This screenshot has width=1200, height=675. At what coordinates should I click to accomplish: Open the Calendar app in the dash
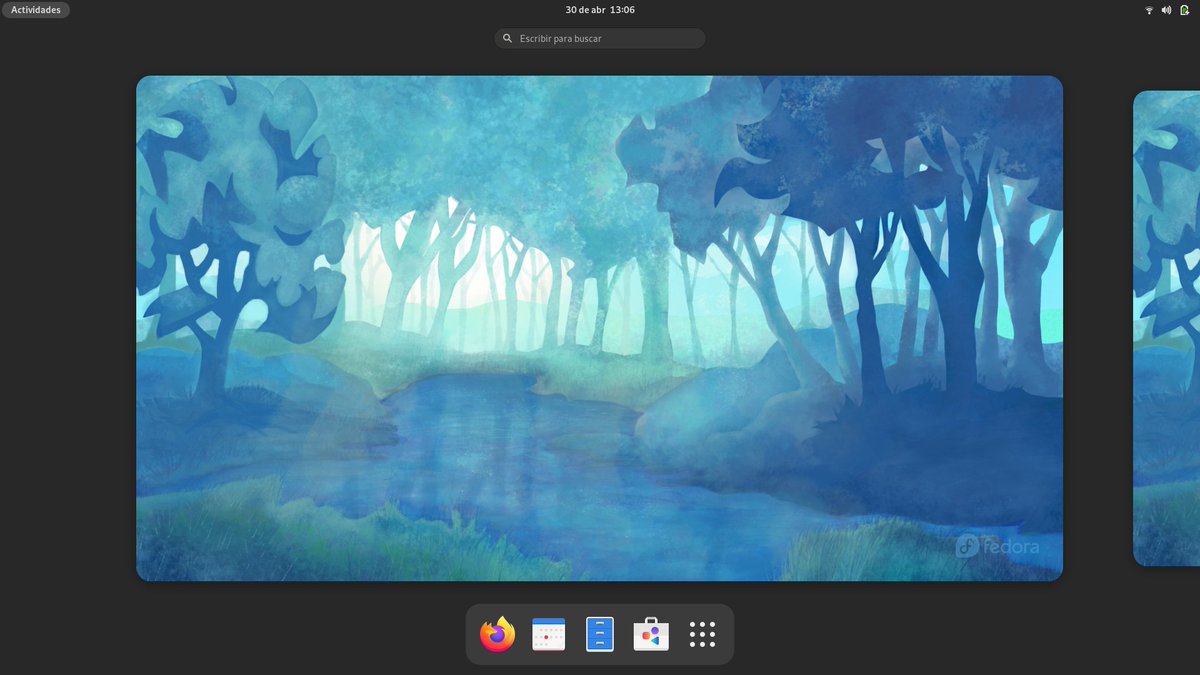click(x=548, y=634)
